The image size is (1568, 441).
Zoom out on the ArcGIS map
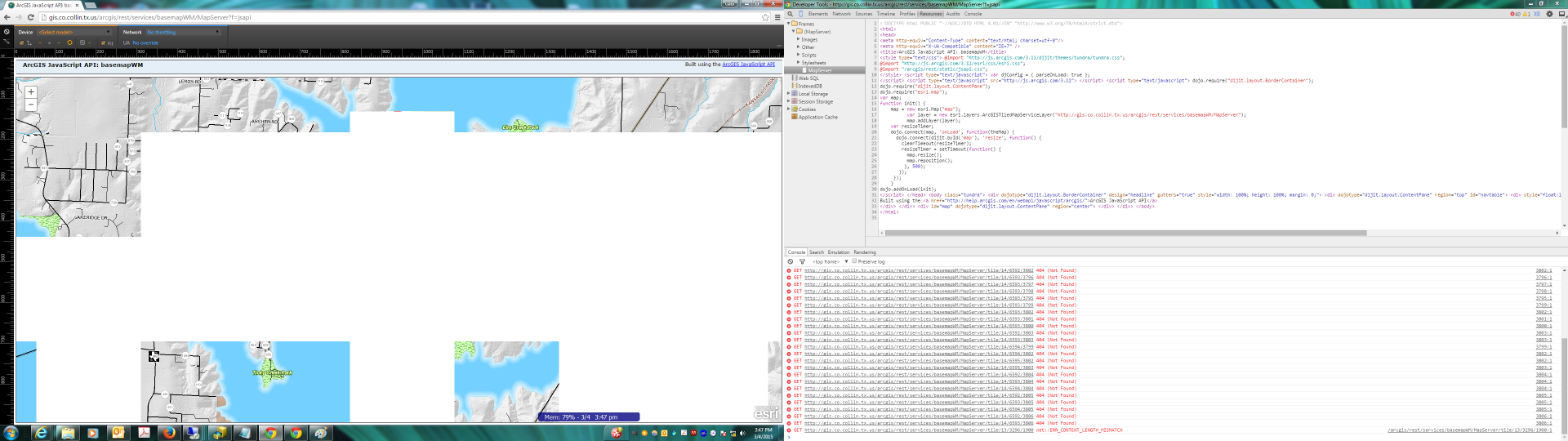click(31, 105)
